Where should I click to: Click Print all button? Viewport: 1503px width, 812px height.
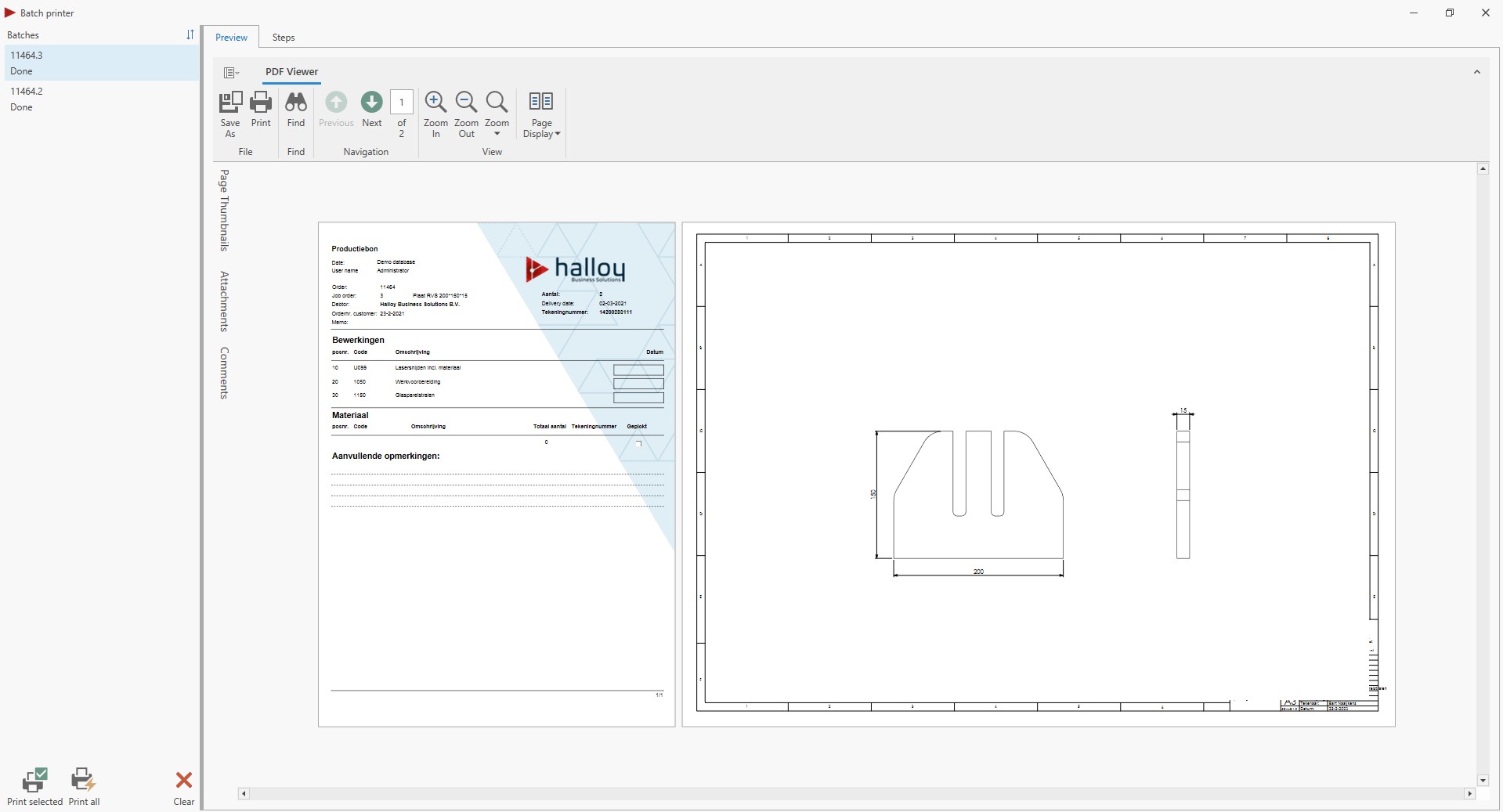tap(84, 787)
